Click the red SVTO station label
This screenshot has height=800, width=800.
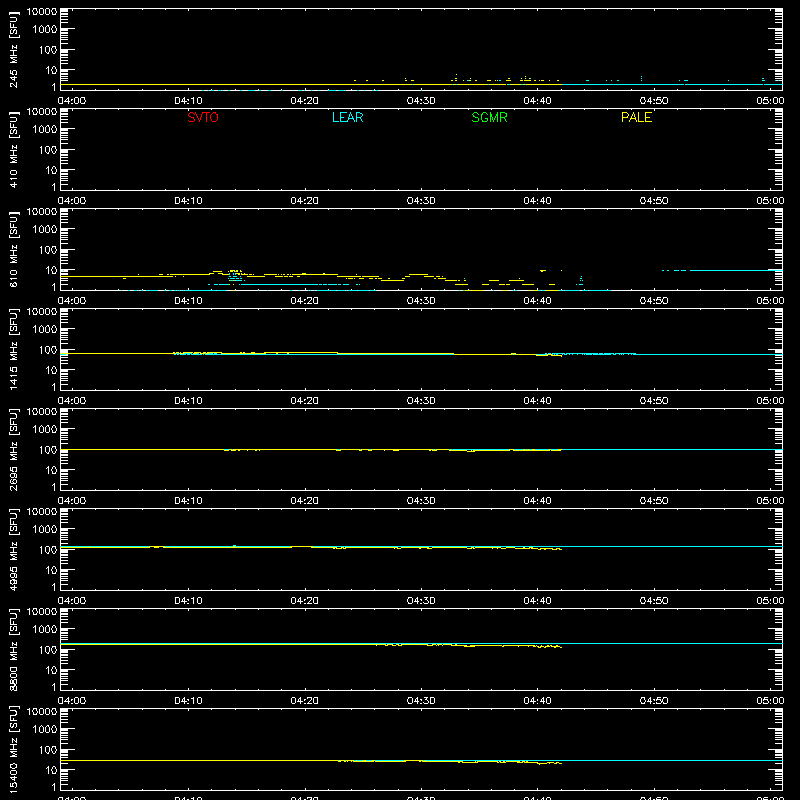point(203,117)
